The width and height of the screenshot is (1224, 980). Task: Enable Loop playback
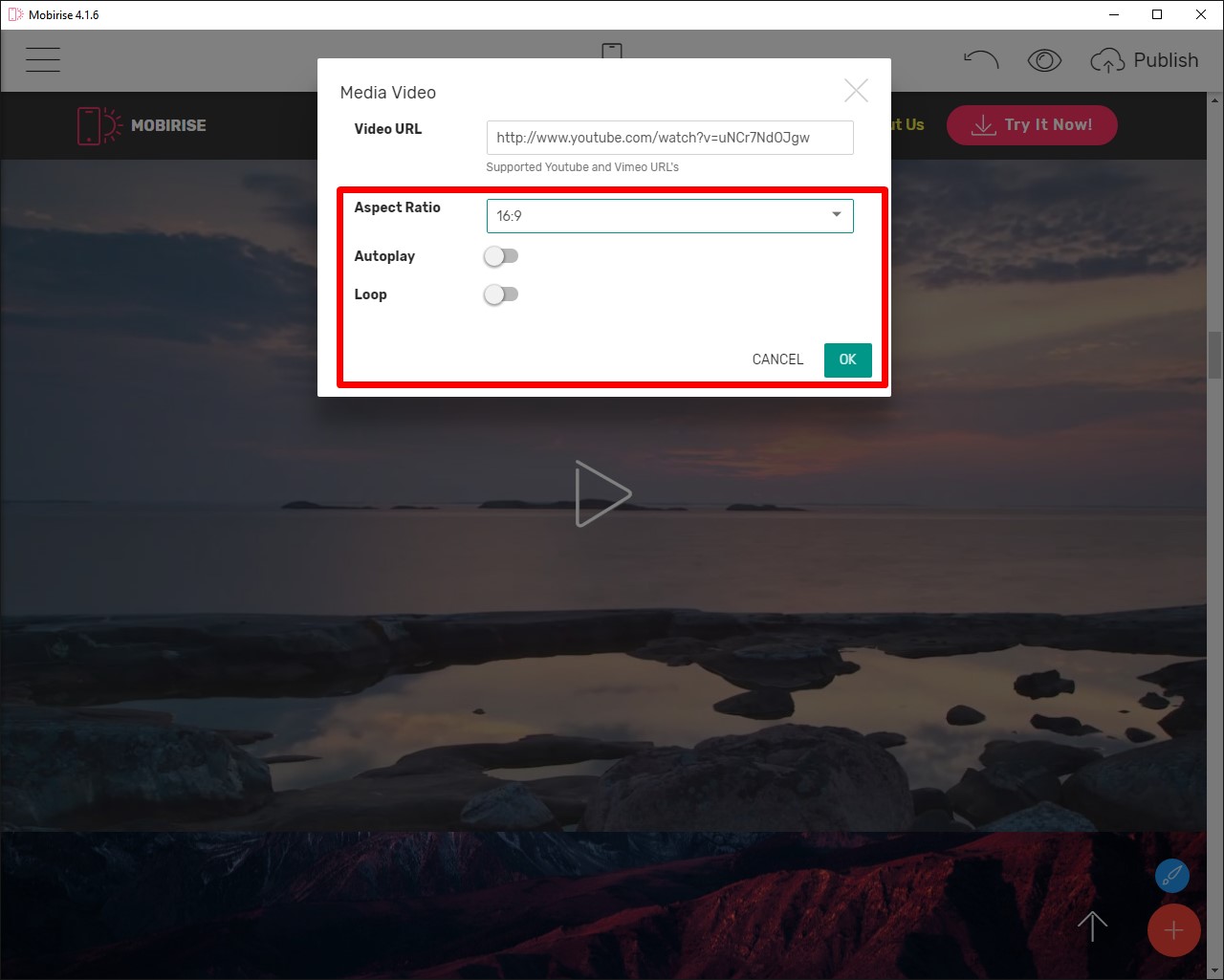point(501,294)
